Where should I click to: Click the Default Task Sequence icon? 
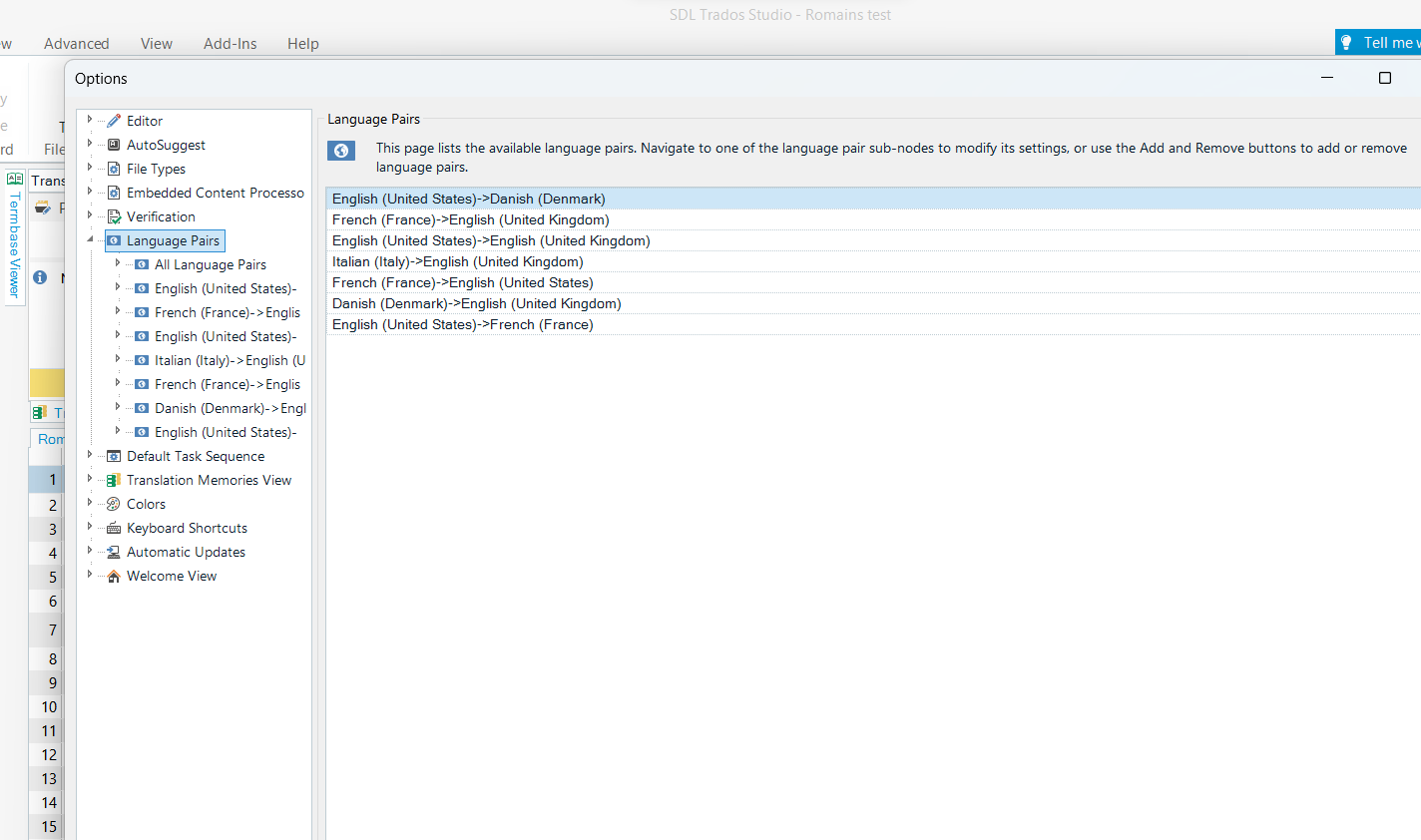114,456
